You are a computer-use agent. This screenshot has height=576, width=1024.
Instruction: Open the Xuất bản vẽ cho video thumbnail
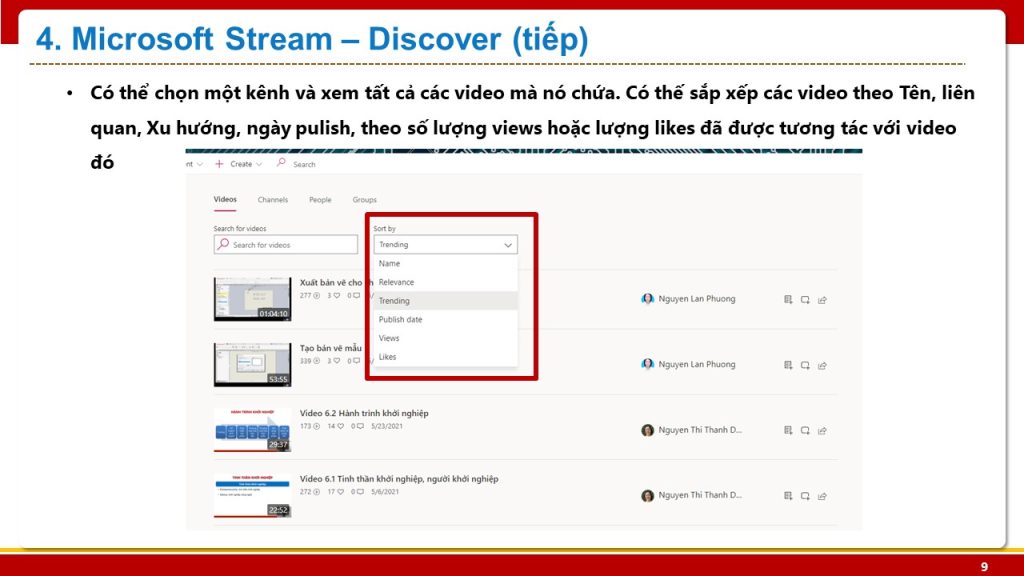(x=252, y=298)
